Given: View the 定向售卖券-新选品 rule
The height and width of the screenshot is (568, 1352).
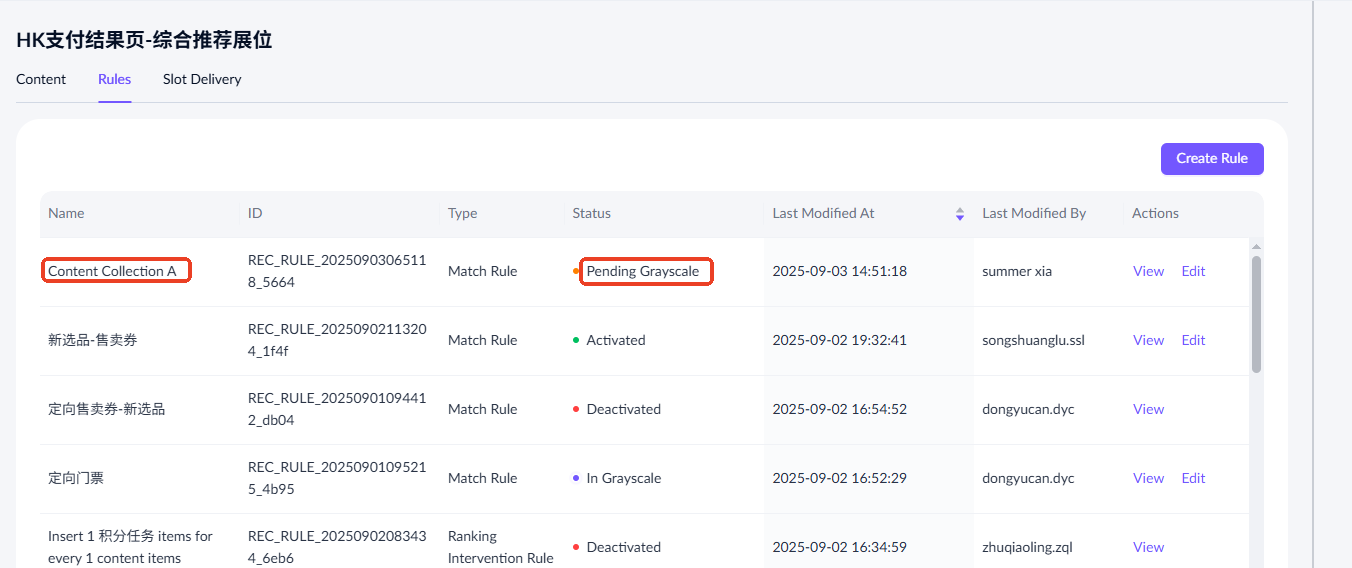Looking at the screenshot, I should (x=1148, y=409).
